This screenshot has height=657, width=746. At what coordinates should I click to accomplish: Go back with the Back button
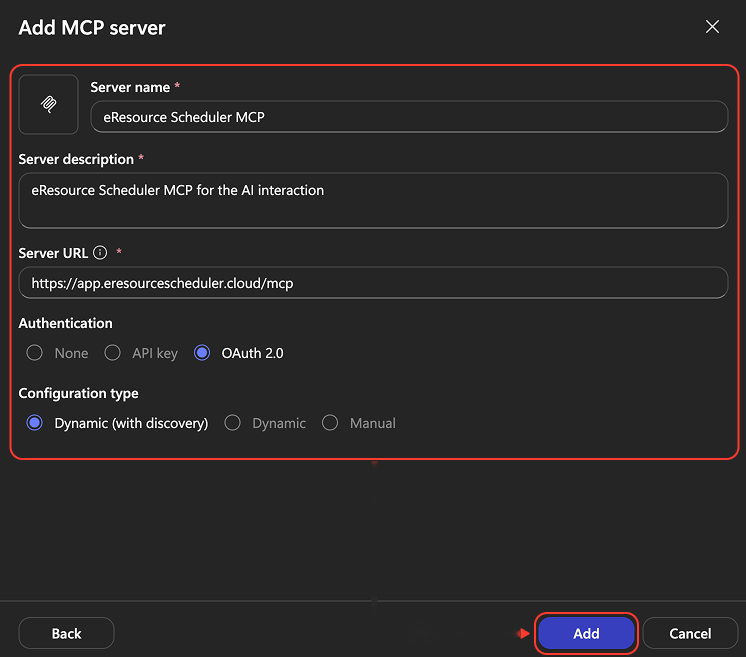click(x=66, y=633)
